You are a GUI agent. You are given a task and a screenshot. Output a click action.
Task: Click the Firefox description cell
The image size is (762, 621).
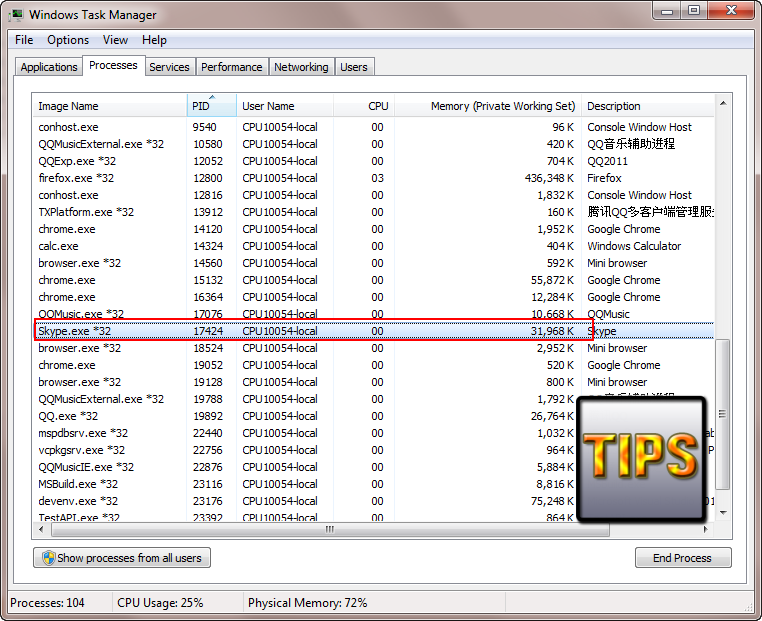(605, 178)
